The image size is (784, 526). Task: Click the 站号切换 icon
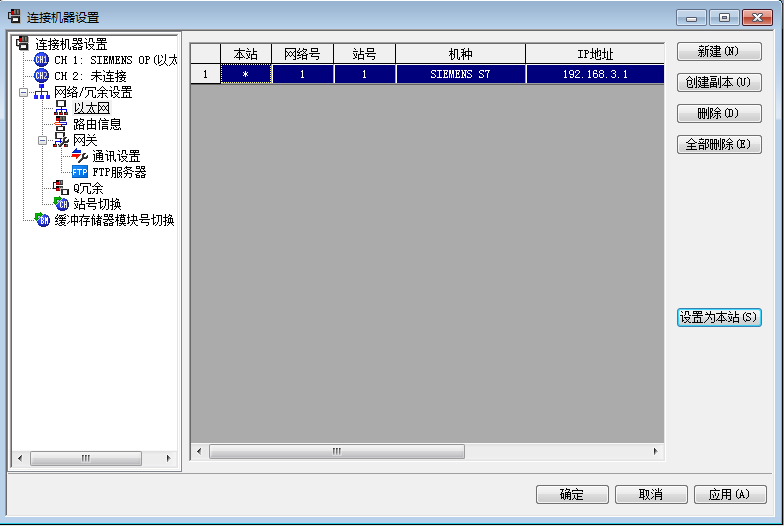click(61, 204)
